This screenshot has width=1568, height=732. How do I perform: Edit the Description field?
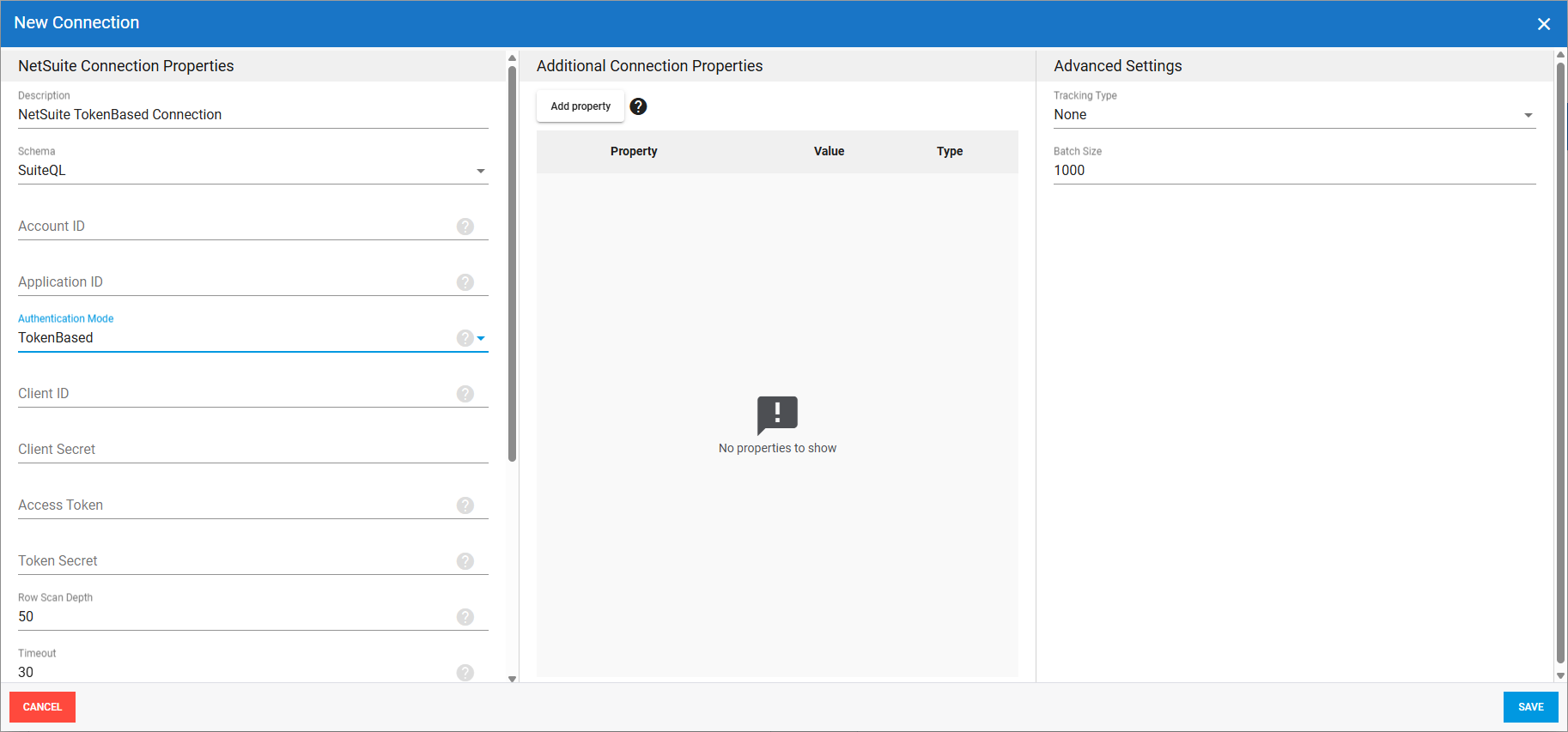click(x=253, y=115)
